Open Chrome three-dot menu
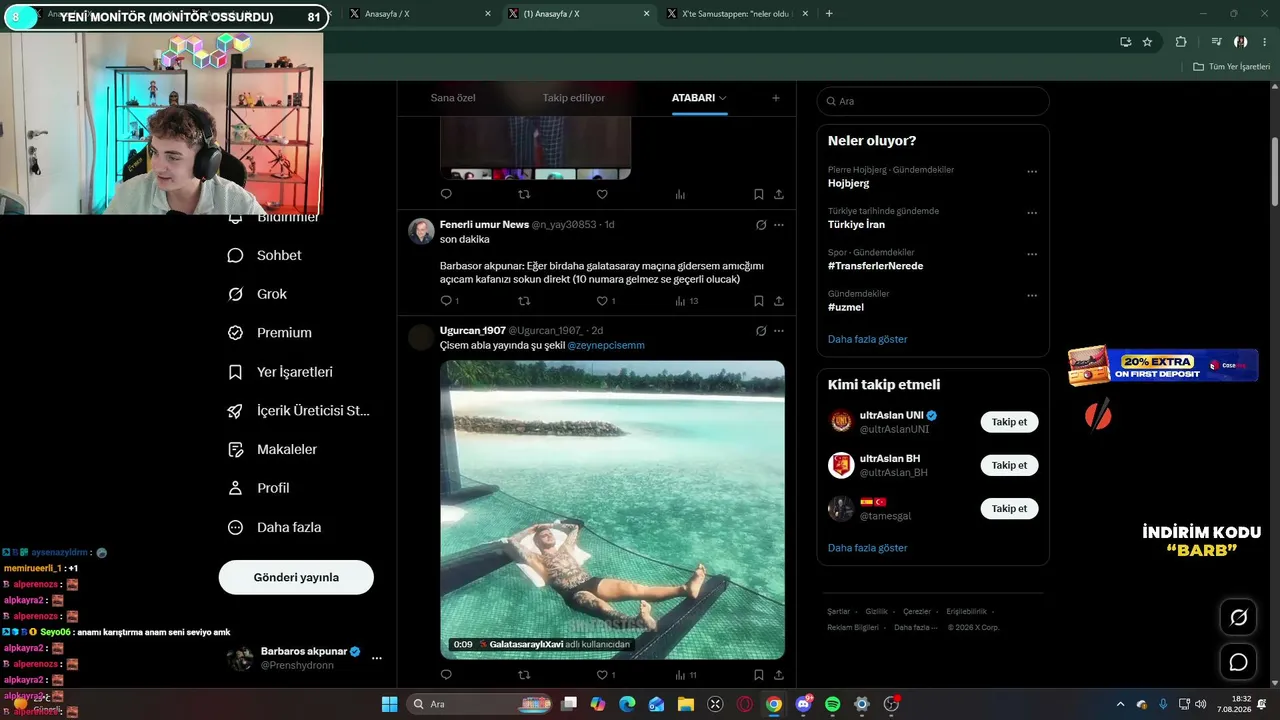This screenshot has height=720, width=1280. [x=1264, y=42]
